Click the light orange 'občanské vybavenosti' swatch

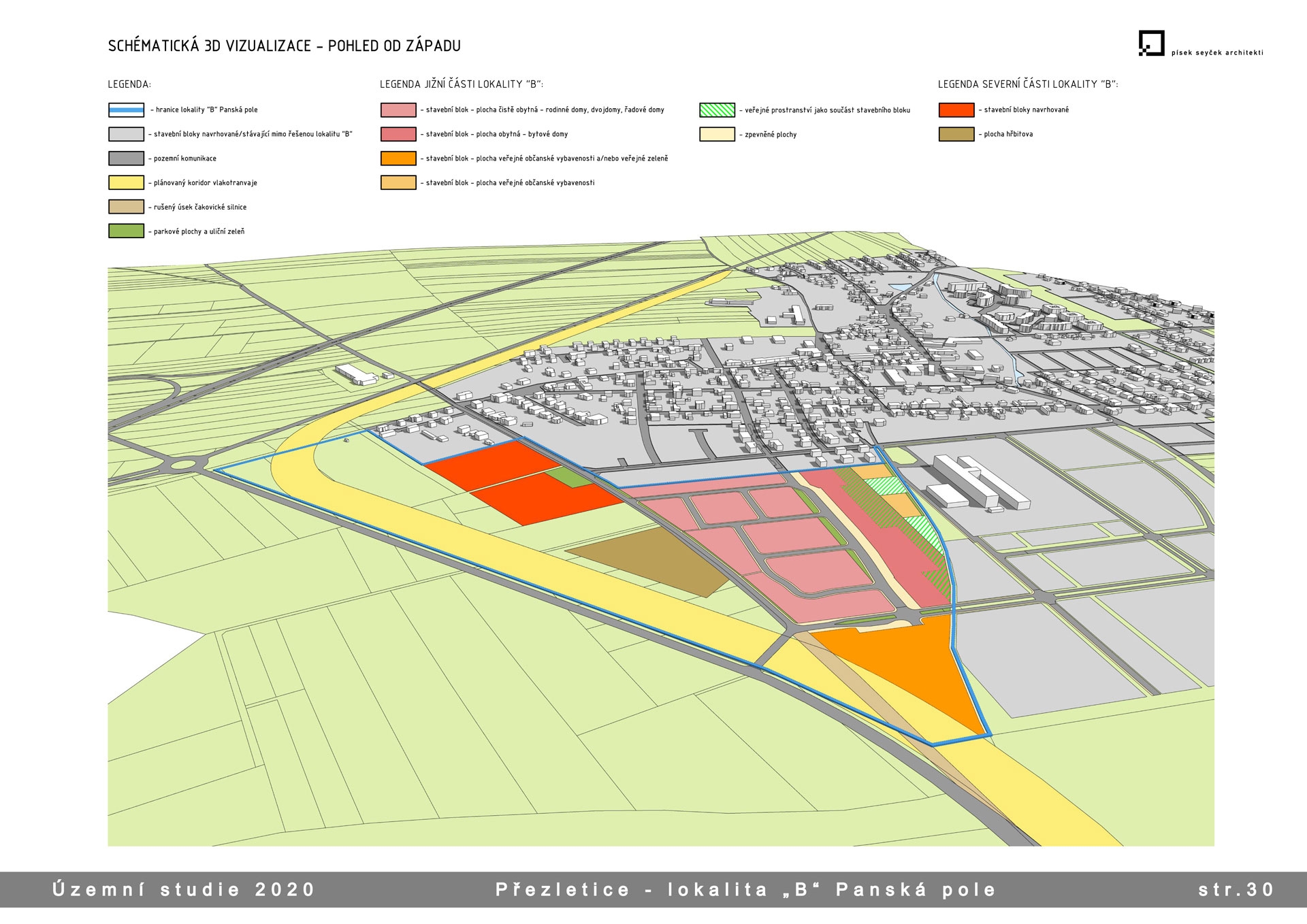(x=398, y=183)
